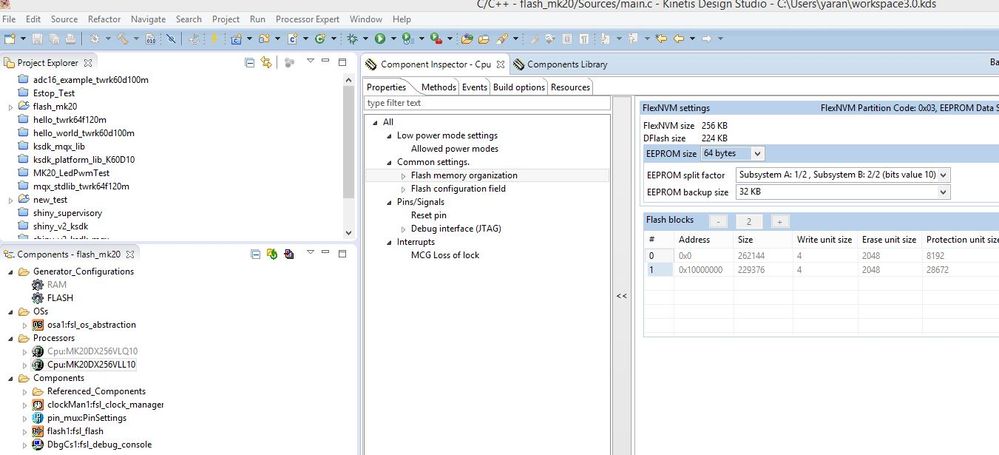
Task: Expand the Flash configuration field node
Action: [x=403, y=189]
